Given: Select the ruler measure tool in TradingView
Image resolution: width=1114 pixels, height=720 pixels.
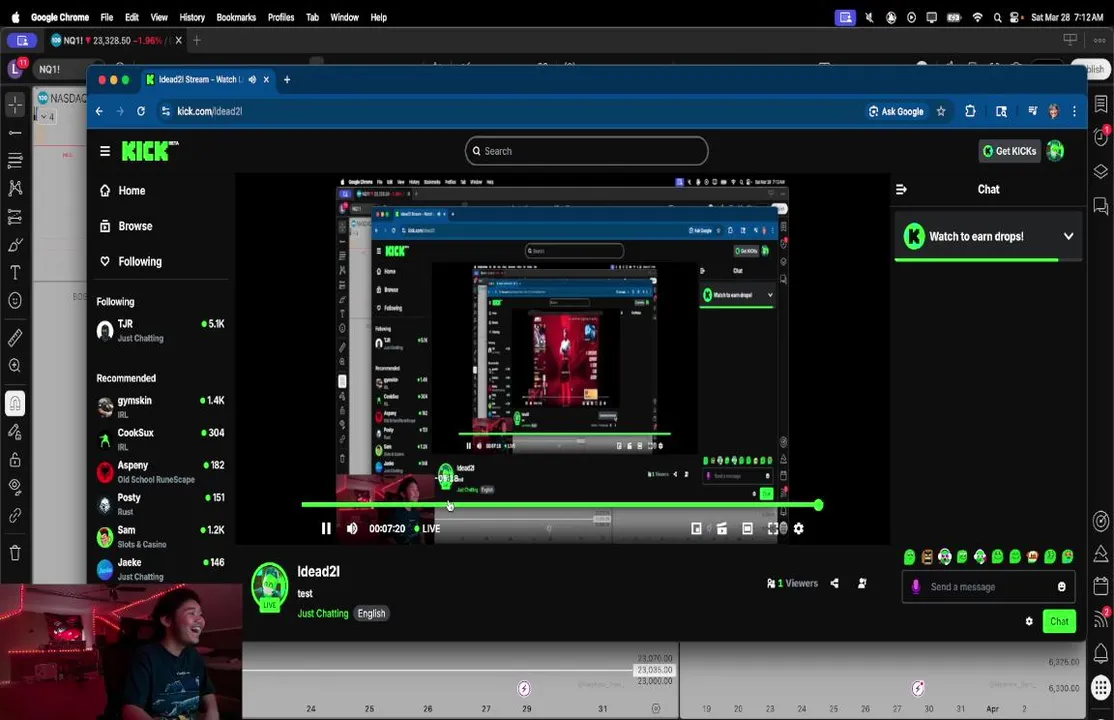Looking at the screenshot, I should [x=15, y=337].
